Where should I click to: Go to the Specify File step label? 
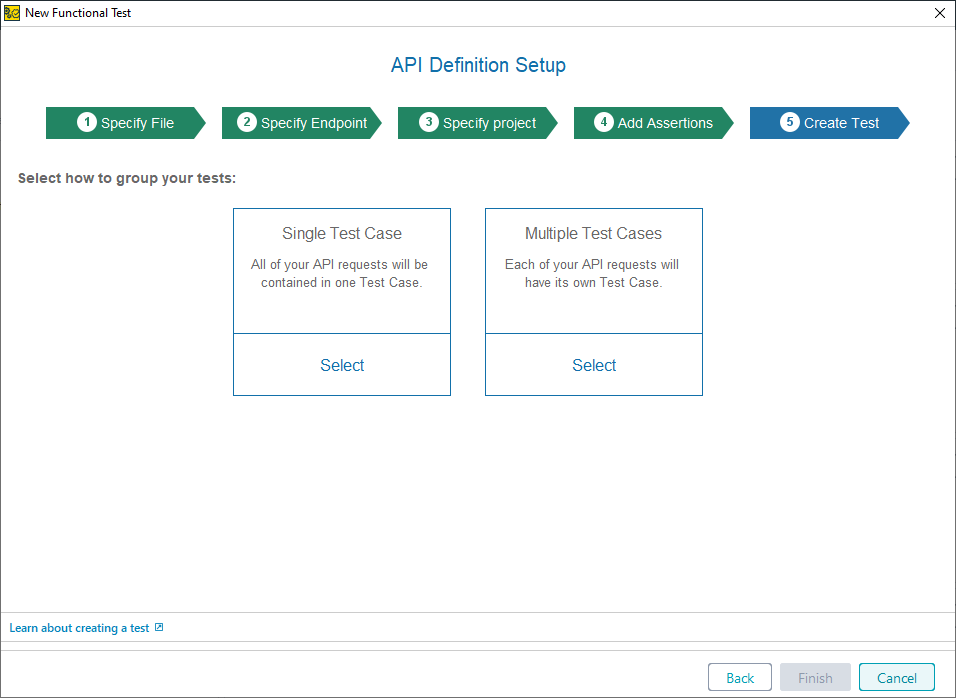point(137,123)
